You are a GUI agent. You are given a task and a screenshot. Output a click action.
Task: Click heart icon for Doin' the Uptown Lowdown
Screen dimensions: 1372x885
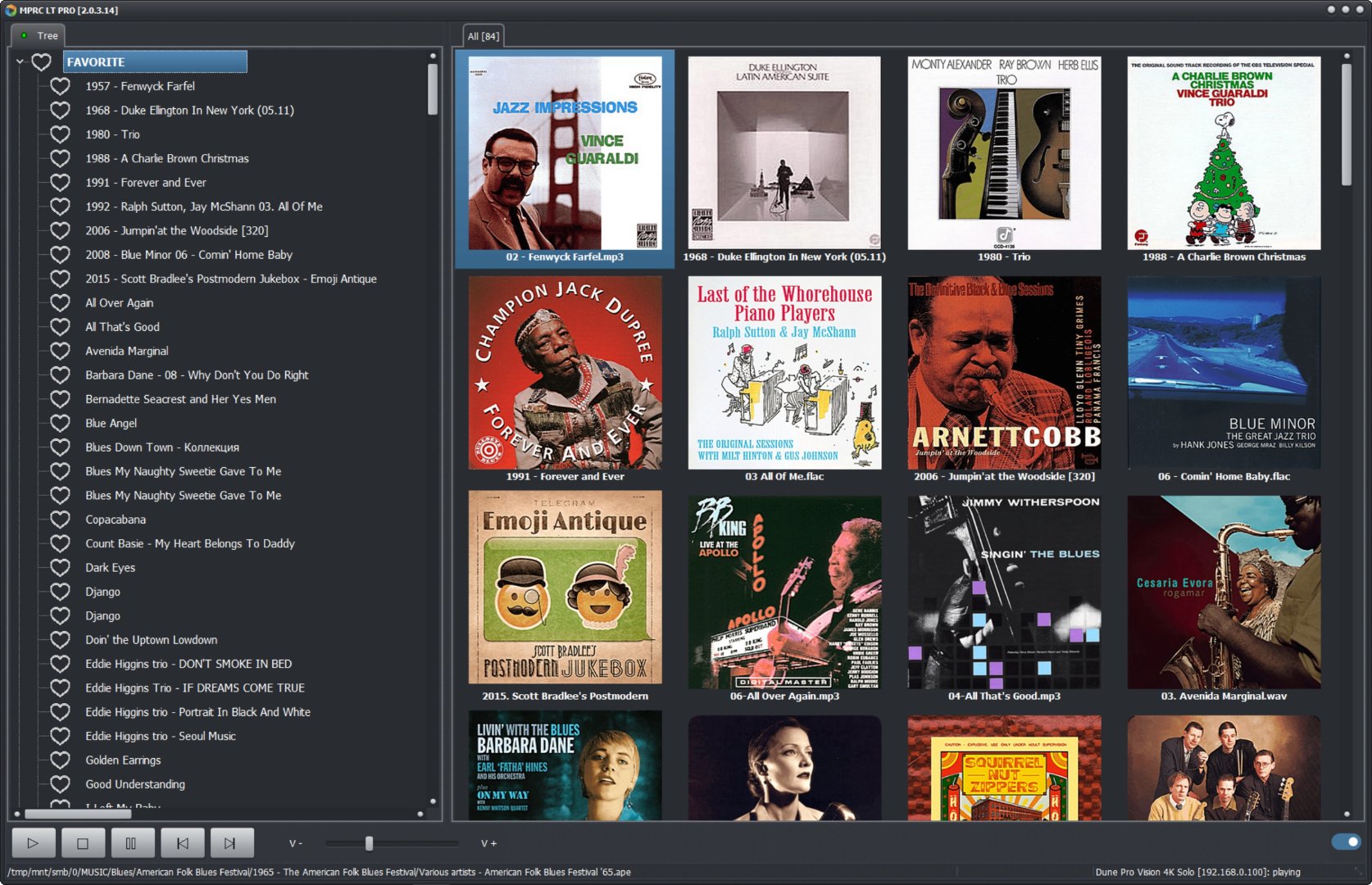(x=60, y=640)
